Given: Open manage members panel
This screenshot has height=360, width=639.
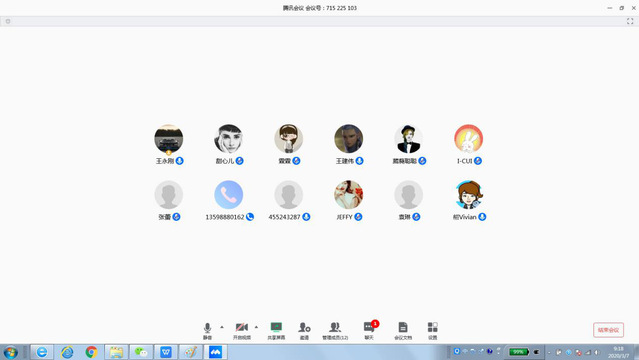Looking at the screenshot, I should (335, 330).
